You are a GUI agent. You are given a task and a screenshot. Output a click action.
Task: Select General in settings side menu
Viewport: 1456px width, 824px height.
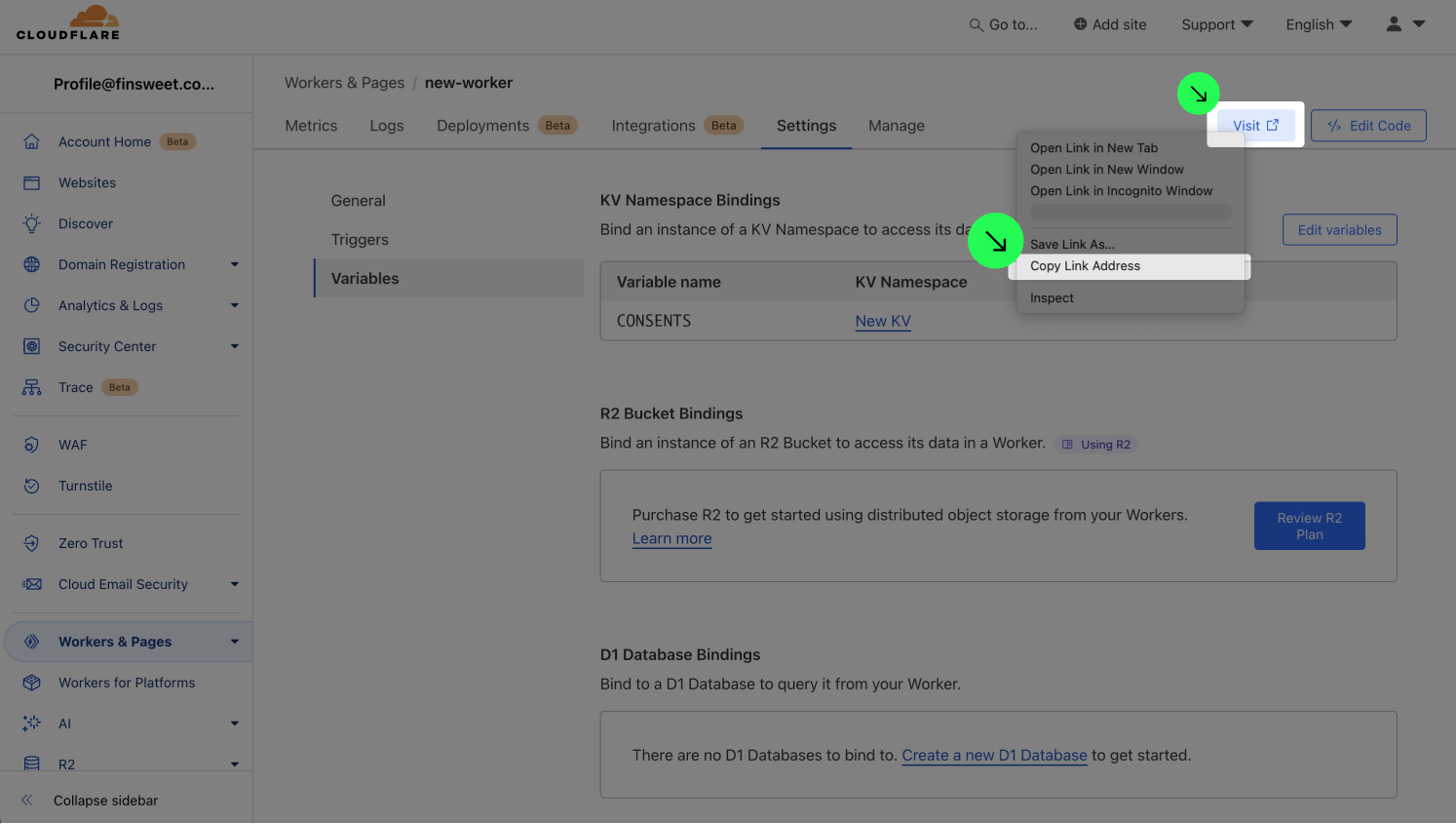pos(359,201)
